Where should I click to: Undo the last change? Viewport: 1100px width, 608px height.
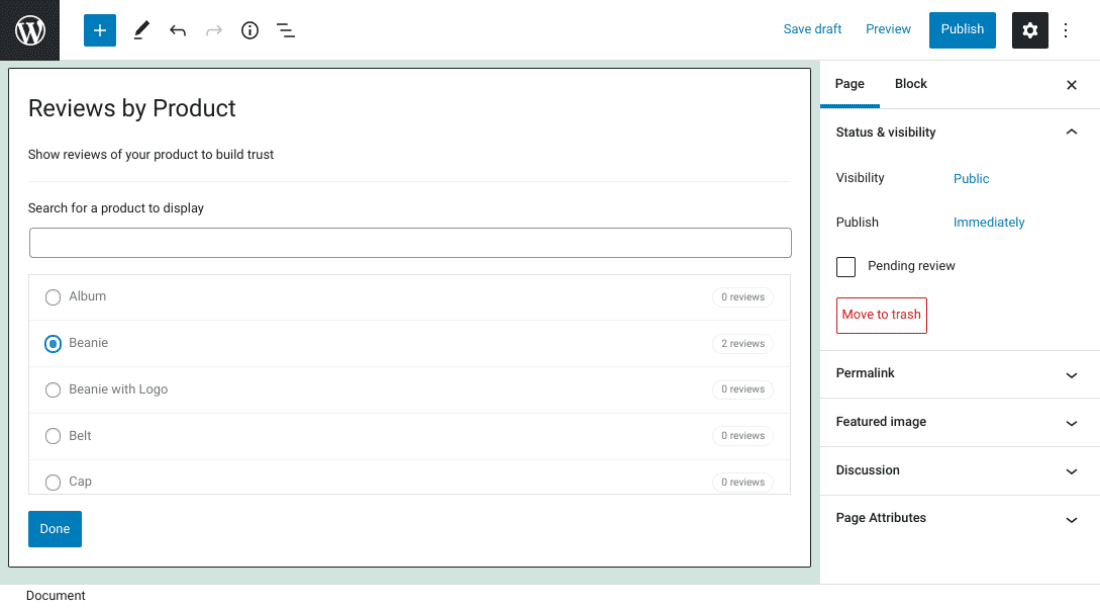pyautogui.click(x=177, y=30)
